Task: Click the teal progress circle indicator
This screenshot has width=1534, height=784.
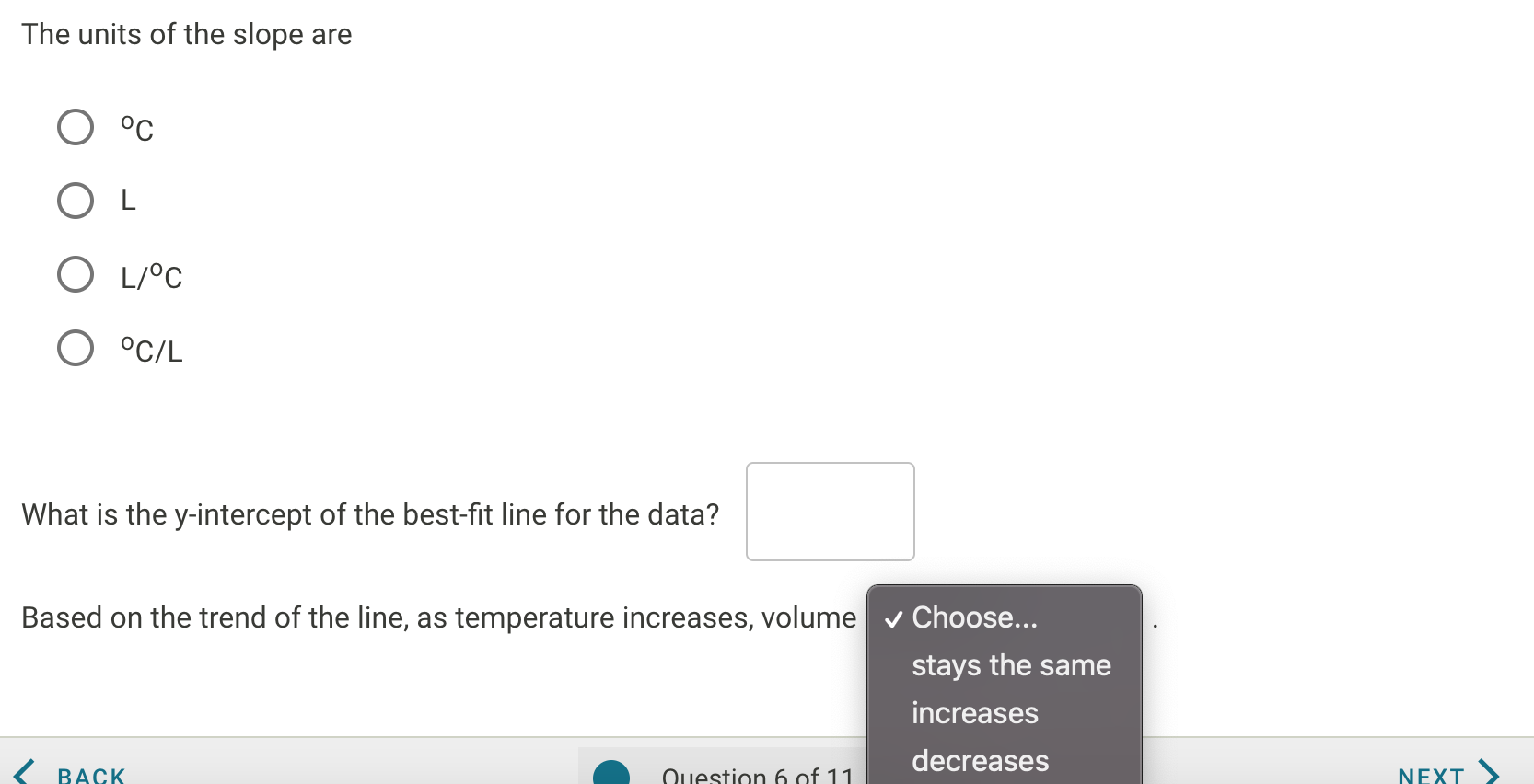Action: coord(612,774)
